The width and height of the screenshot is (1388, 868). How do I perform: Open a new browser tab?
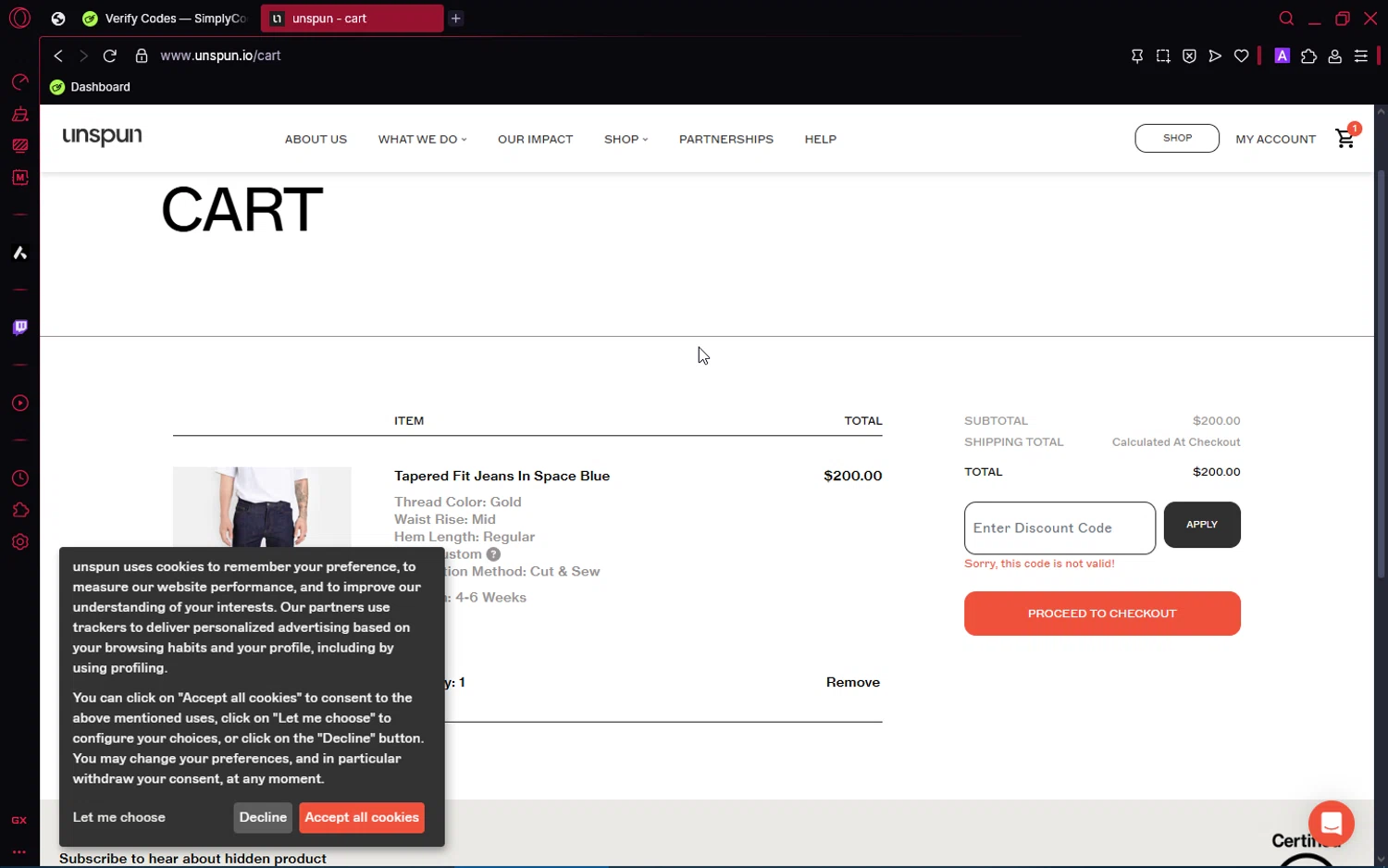[456, 19]
